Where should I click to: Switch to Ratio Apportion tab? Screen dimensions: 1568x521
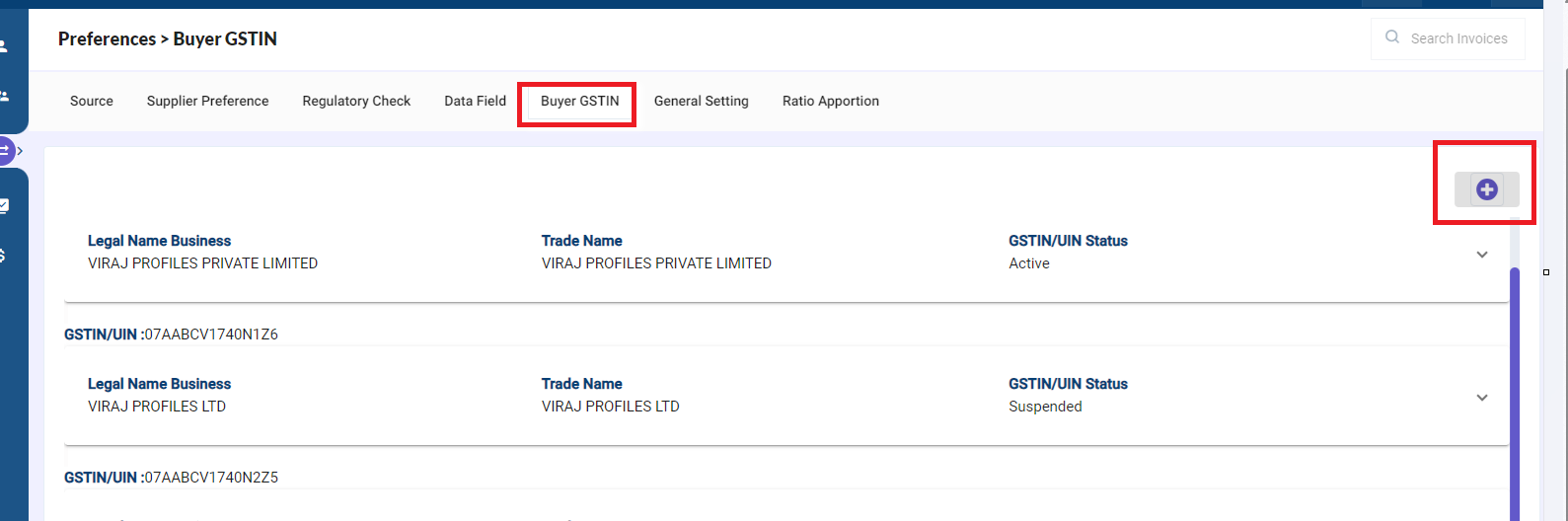[x=830, y=101]
